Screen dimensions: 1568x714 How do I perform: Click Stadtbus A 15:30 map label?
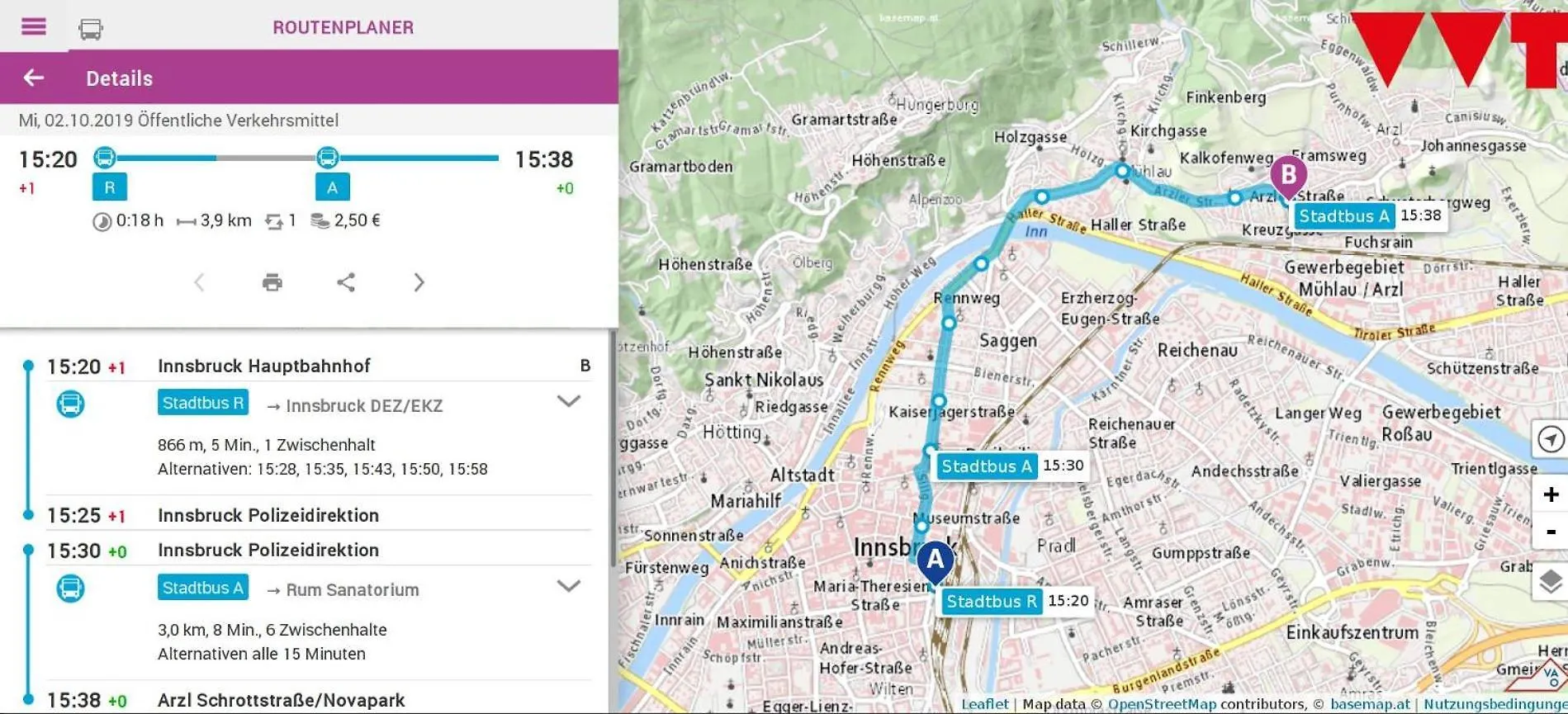point(1012,466)
